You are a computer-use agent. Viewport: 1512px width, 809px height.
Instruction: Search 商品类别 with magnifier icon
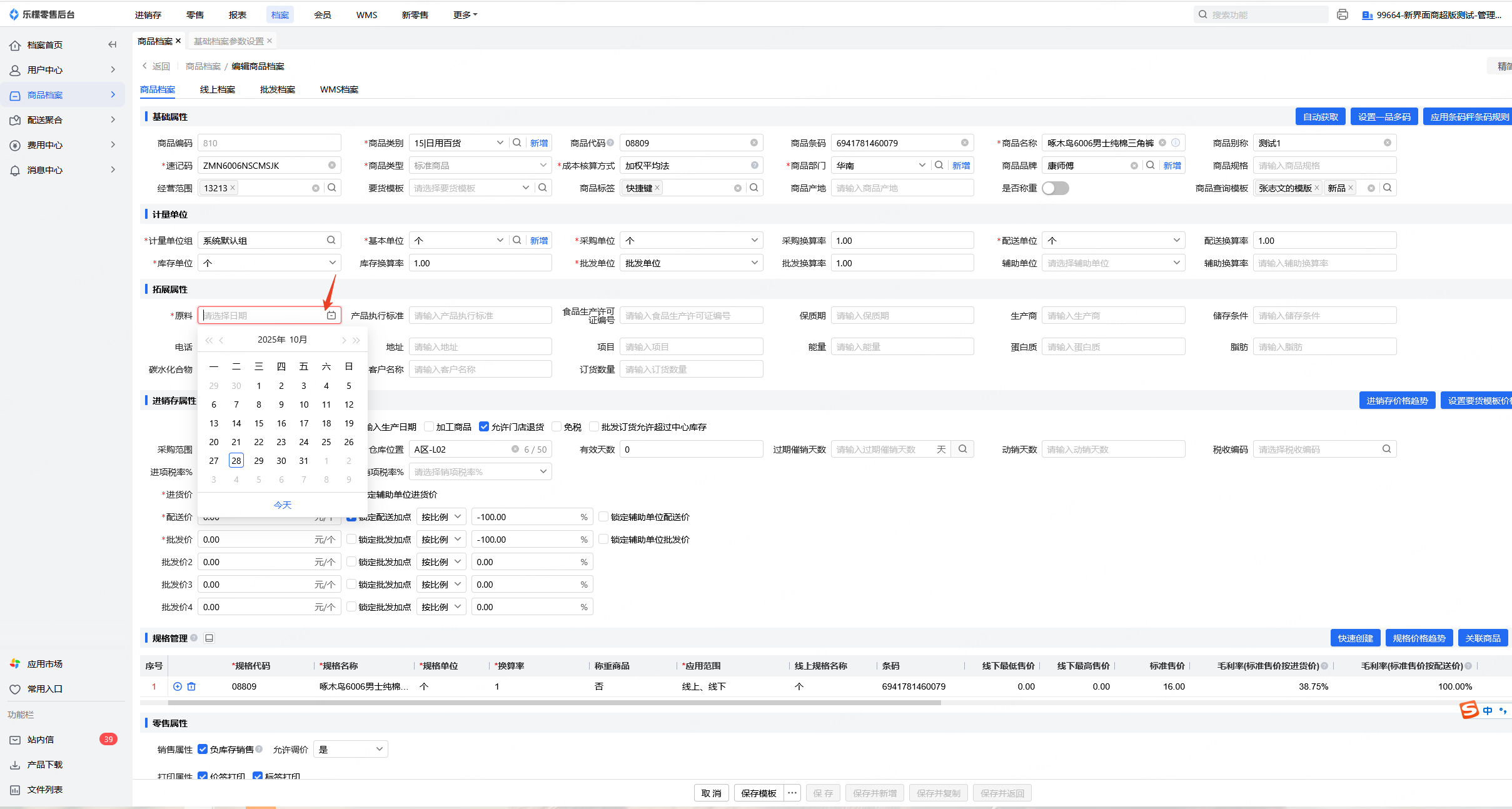[517, 143]
